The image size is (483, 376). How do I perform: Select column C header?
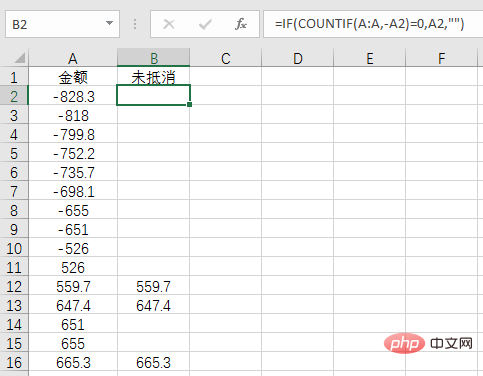226,58
